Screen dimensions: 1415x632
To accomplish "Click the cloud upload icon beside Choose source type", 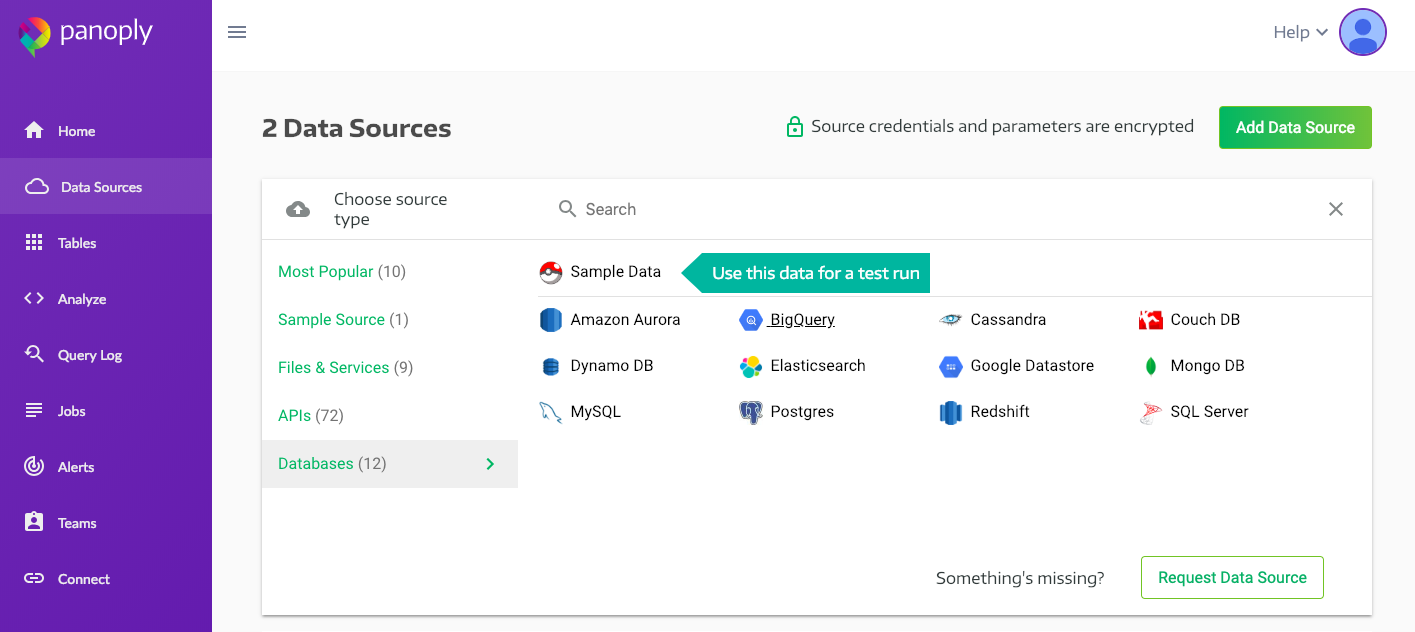I will (x=298, y=209).
